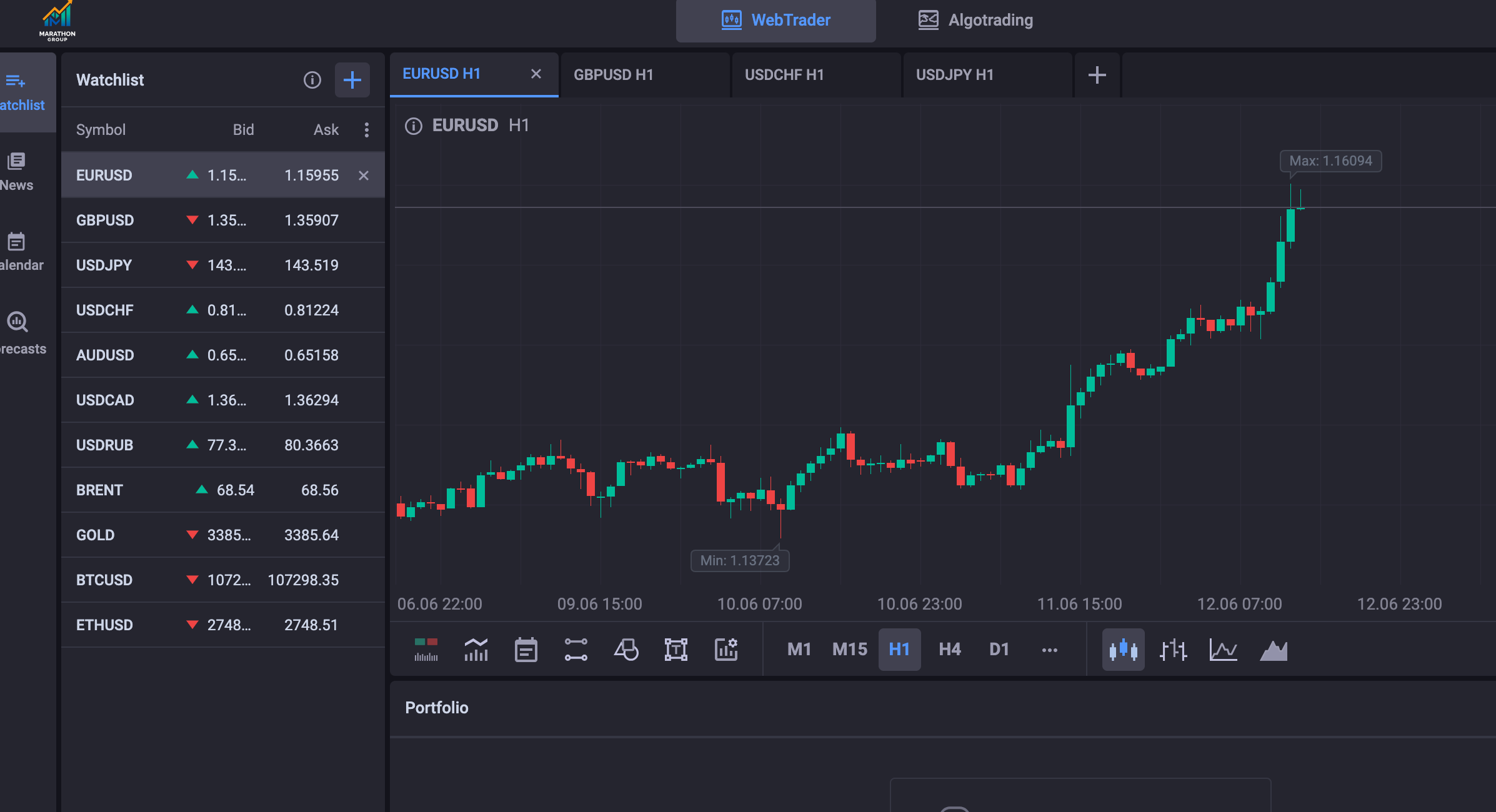Switch to the USDJPY H1 chart tab
Image resolution: width=1496 pixels, height=812 pixels.
(x=987, y=75)
